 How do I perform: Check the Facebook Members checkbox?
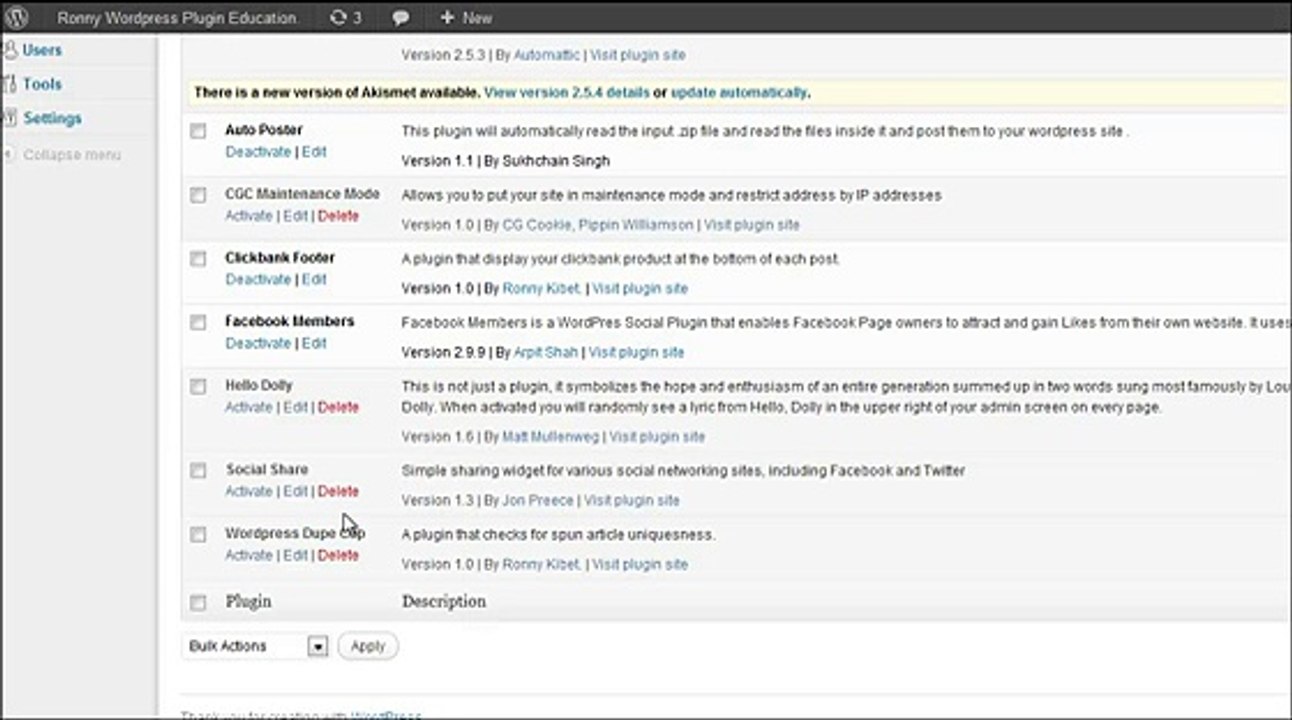click(x=198, y=322)
